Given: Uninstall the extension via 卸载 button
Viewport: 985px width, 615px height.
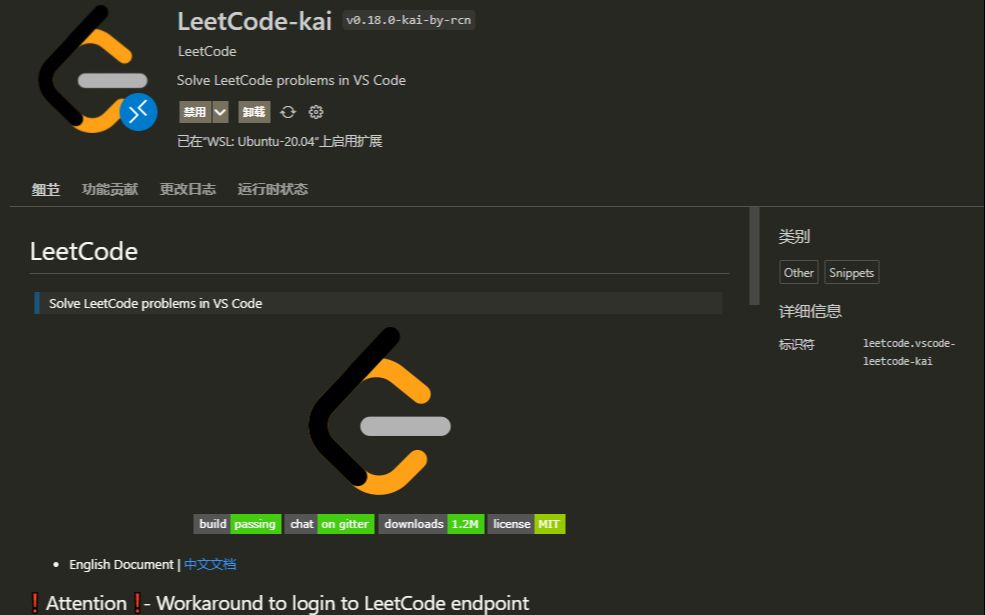Looking at the screenshot, I should coord(253,112).
